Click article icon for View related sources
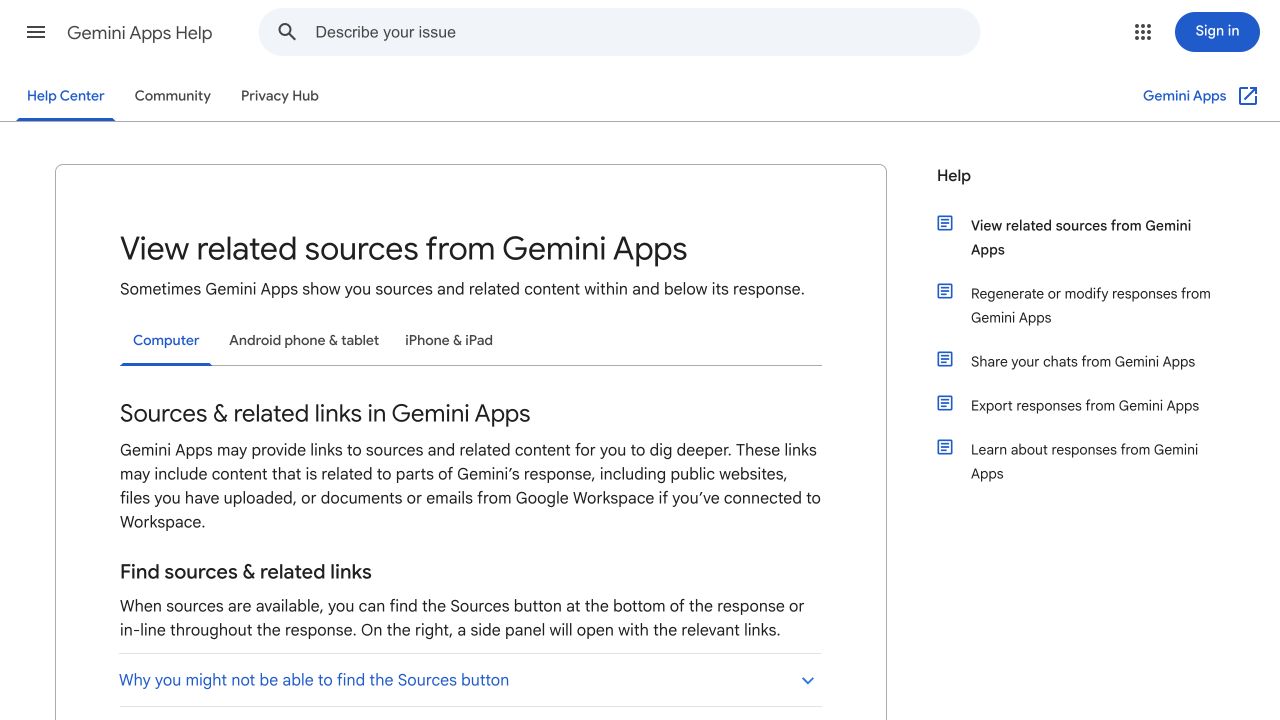 click(x=945, y=223)
